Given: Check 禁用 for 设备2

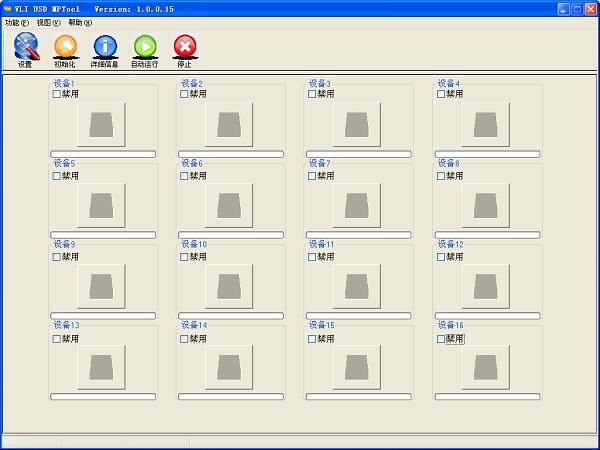Looking at the screenshot, I should (x=184, y=94).
